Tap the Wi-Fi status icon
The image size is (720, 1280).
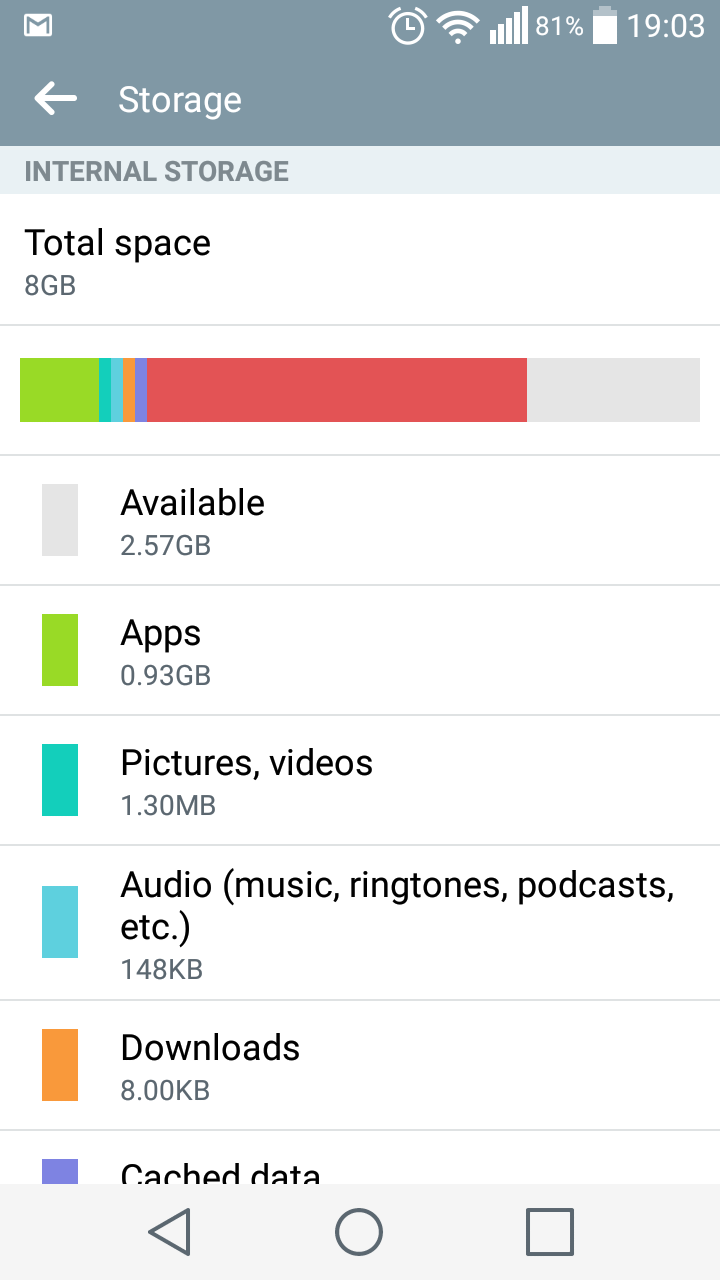[x=459, y=27]
